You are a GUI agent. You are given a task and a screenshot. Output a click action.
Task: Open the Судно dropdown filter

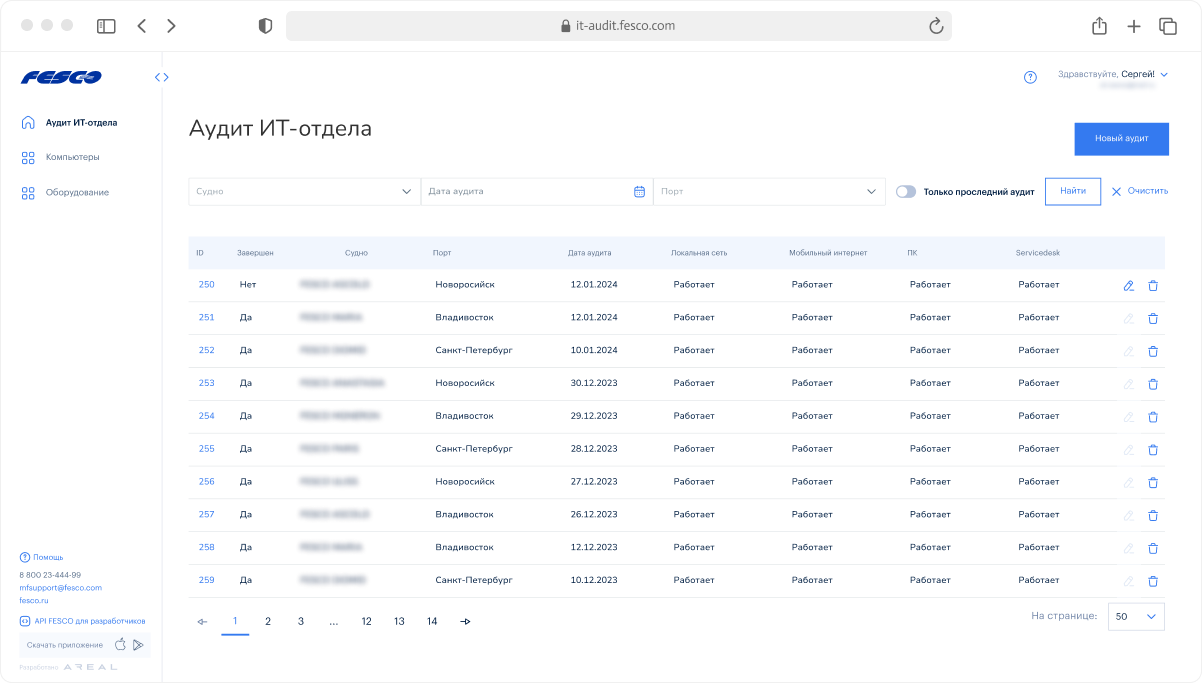304,191
